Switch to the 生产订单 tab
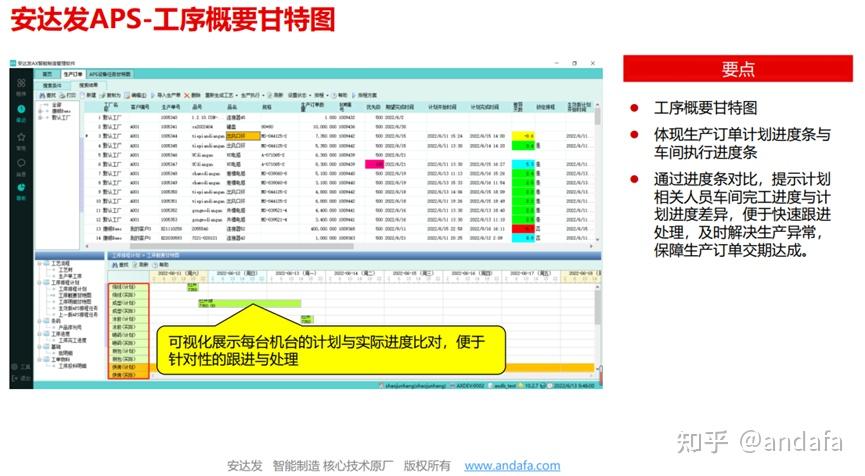This screenshot has width=865, height=476. [73, 74]
